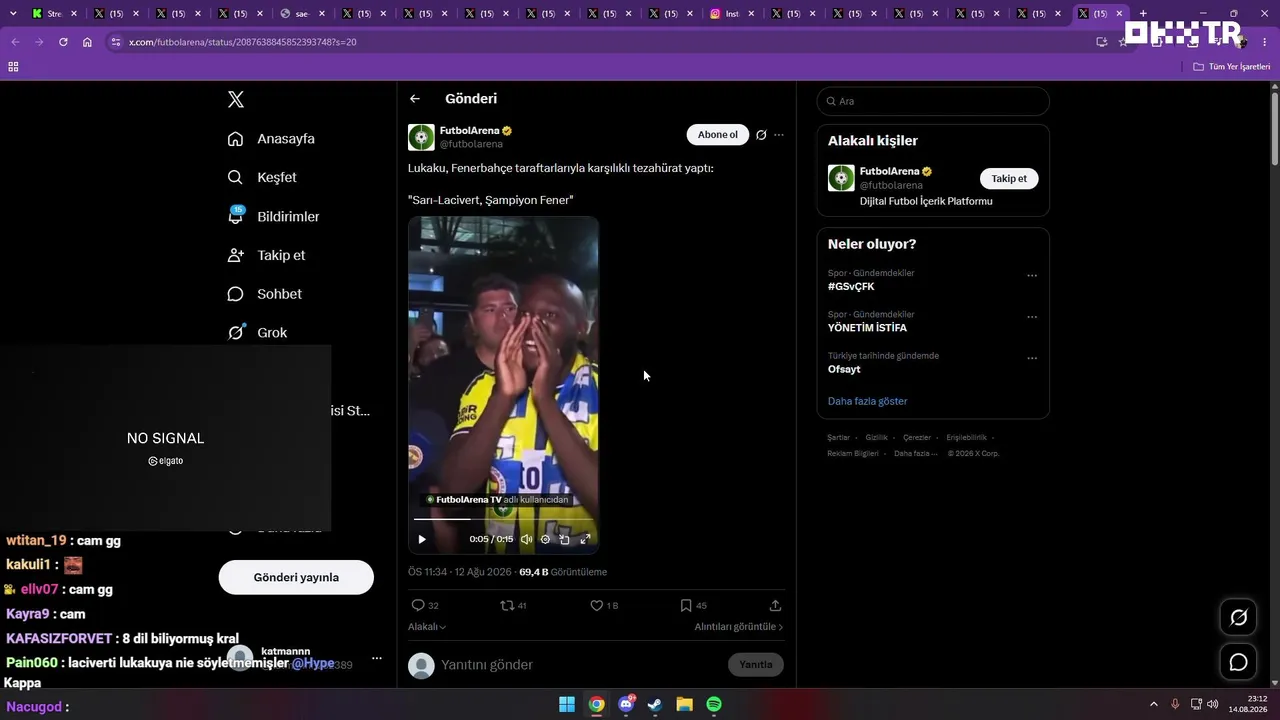Viewport: 1280px width, 720px height.
Task: Open video settings gear
Action: (545, 539)
